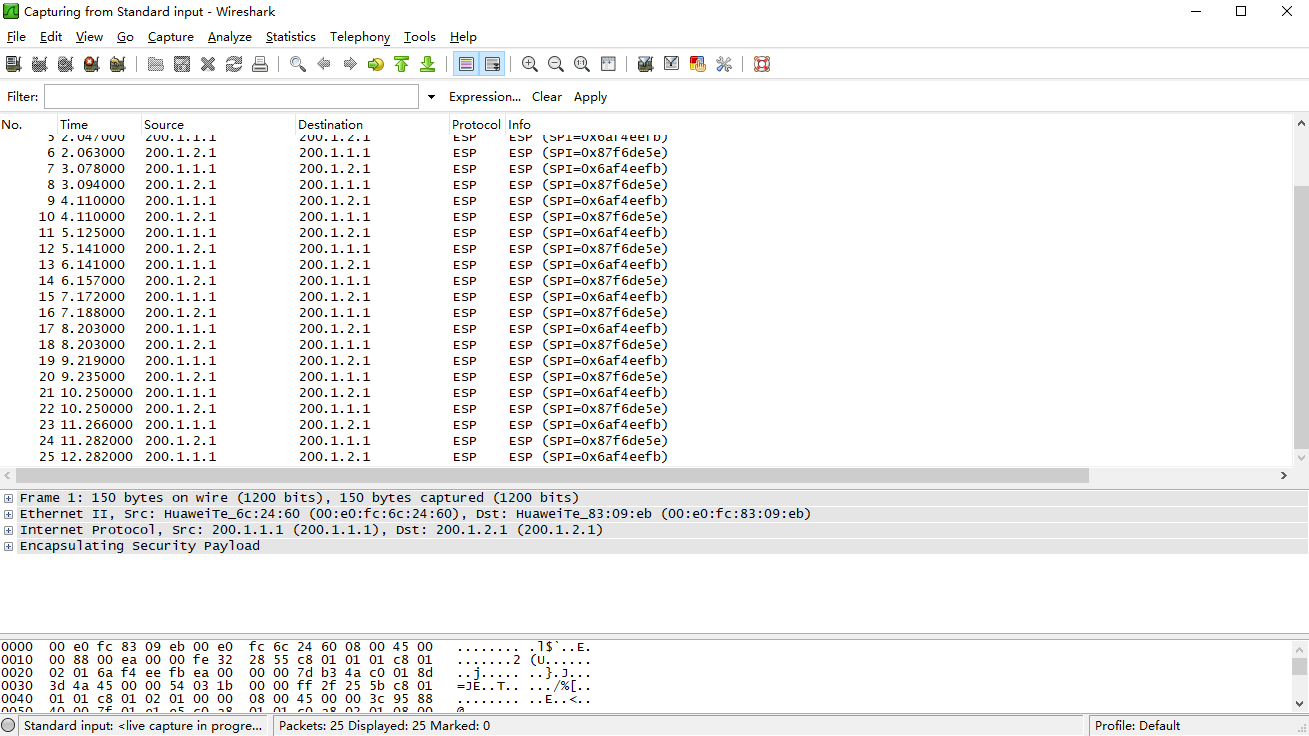Open the Coloring Rules icon

point(696,63)
